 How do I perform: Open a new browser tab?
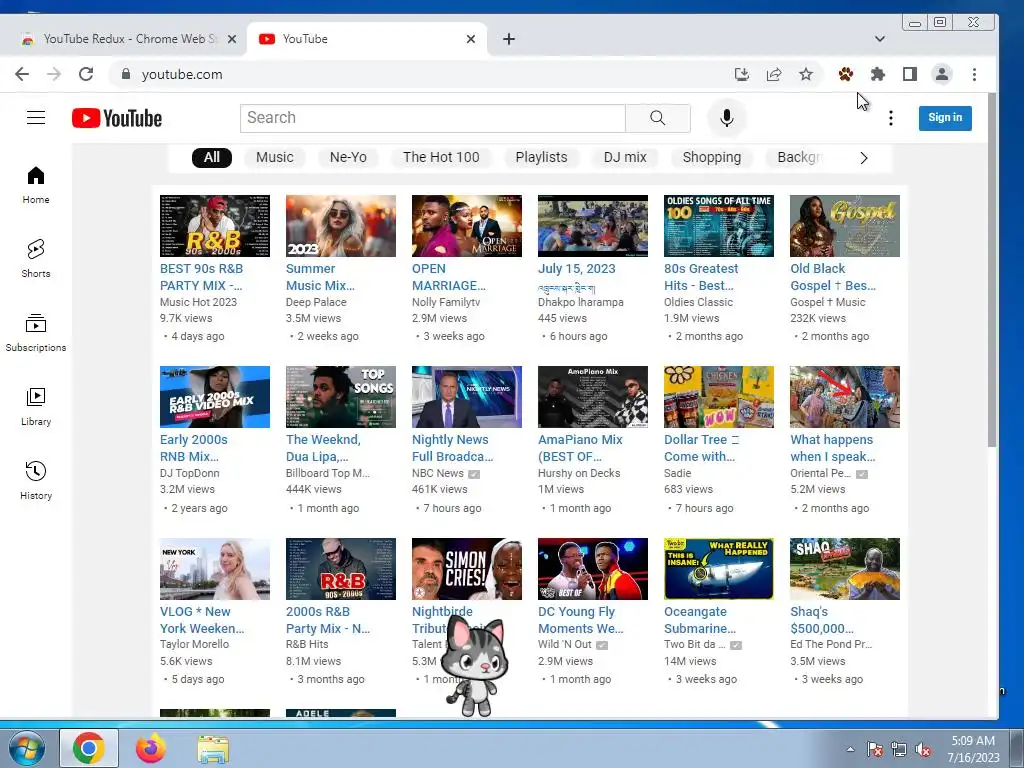[x=509, y=39]
